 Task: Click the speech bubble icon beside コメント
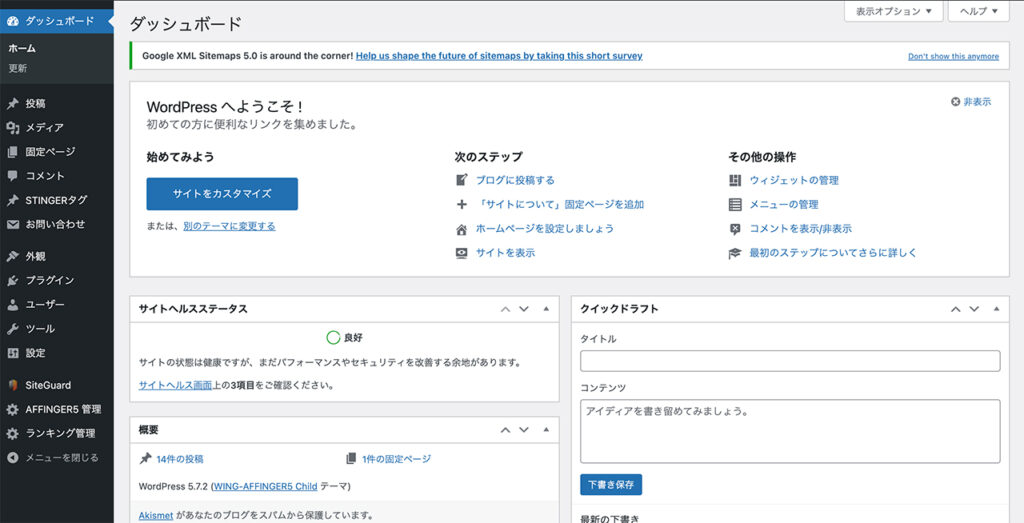point(12,176)
